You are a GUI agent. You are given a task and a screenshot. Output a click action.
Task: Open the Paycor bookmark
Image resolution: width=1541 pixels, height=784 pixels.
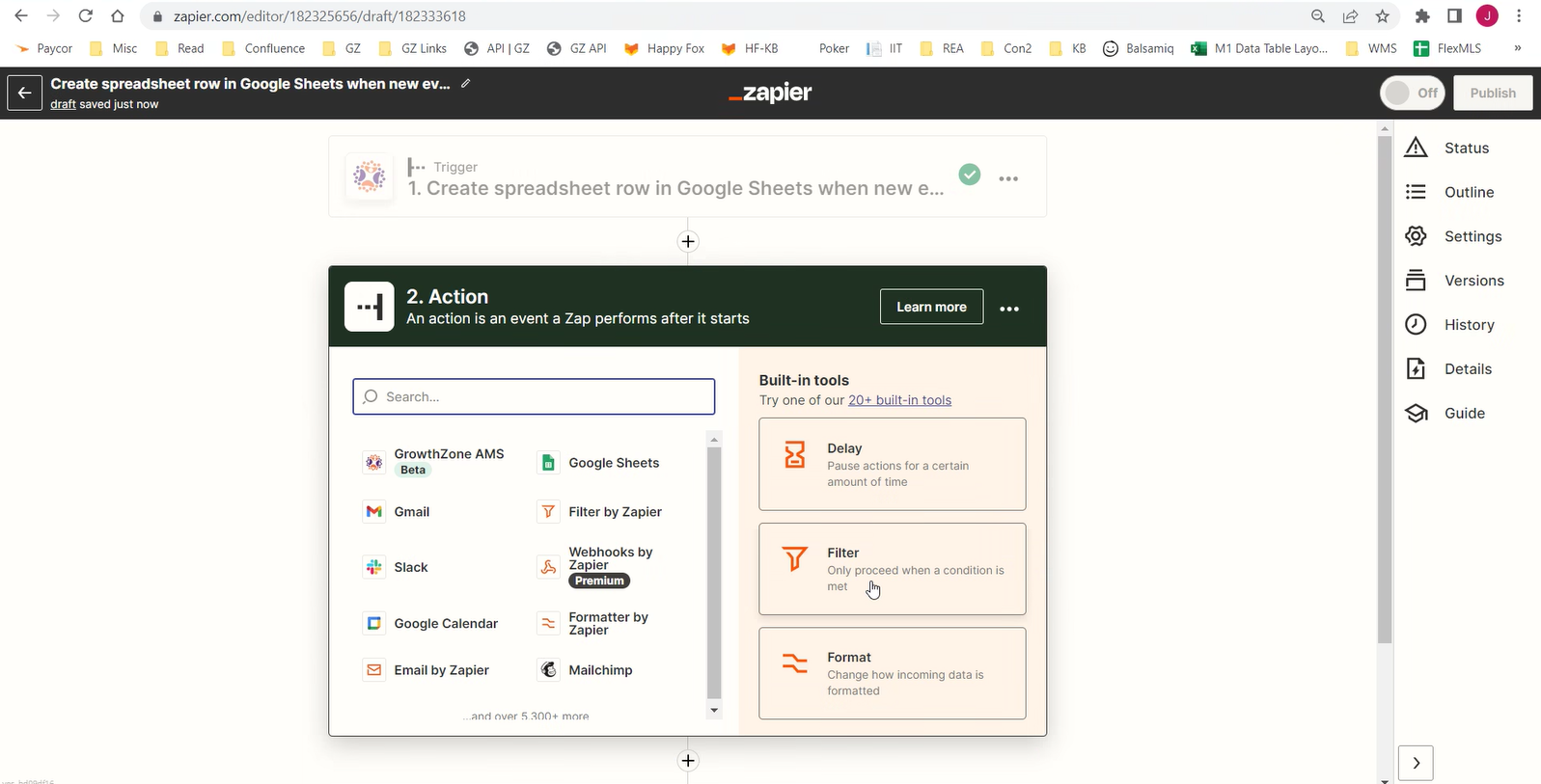tap(44, 48)
